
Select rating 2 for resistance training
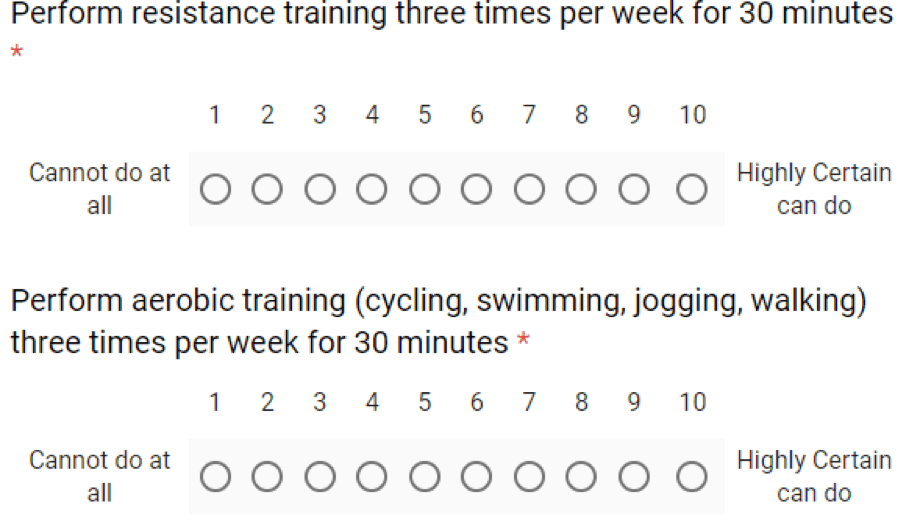(x=267, y=189)
